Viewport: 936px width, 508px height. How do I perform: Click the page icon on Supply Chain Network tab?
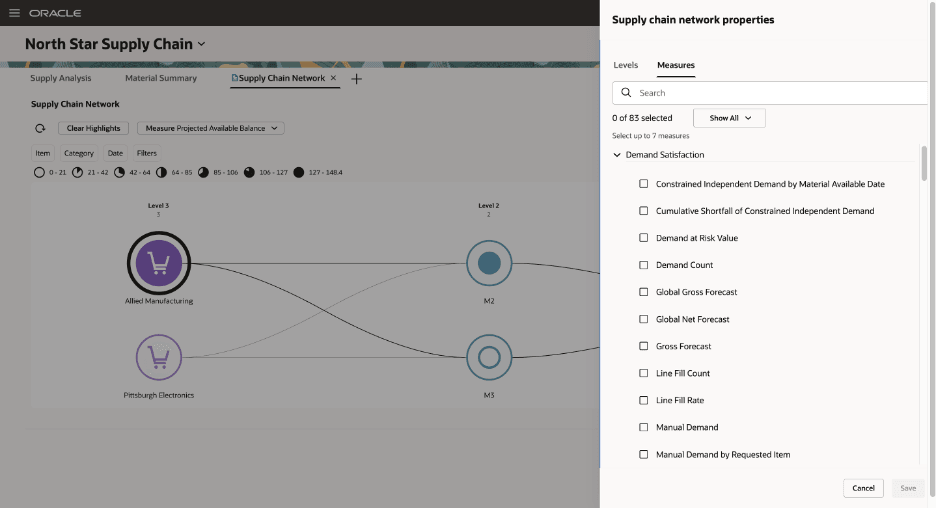[235, 78]
